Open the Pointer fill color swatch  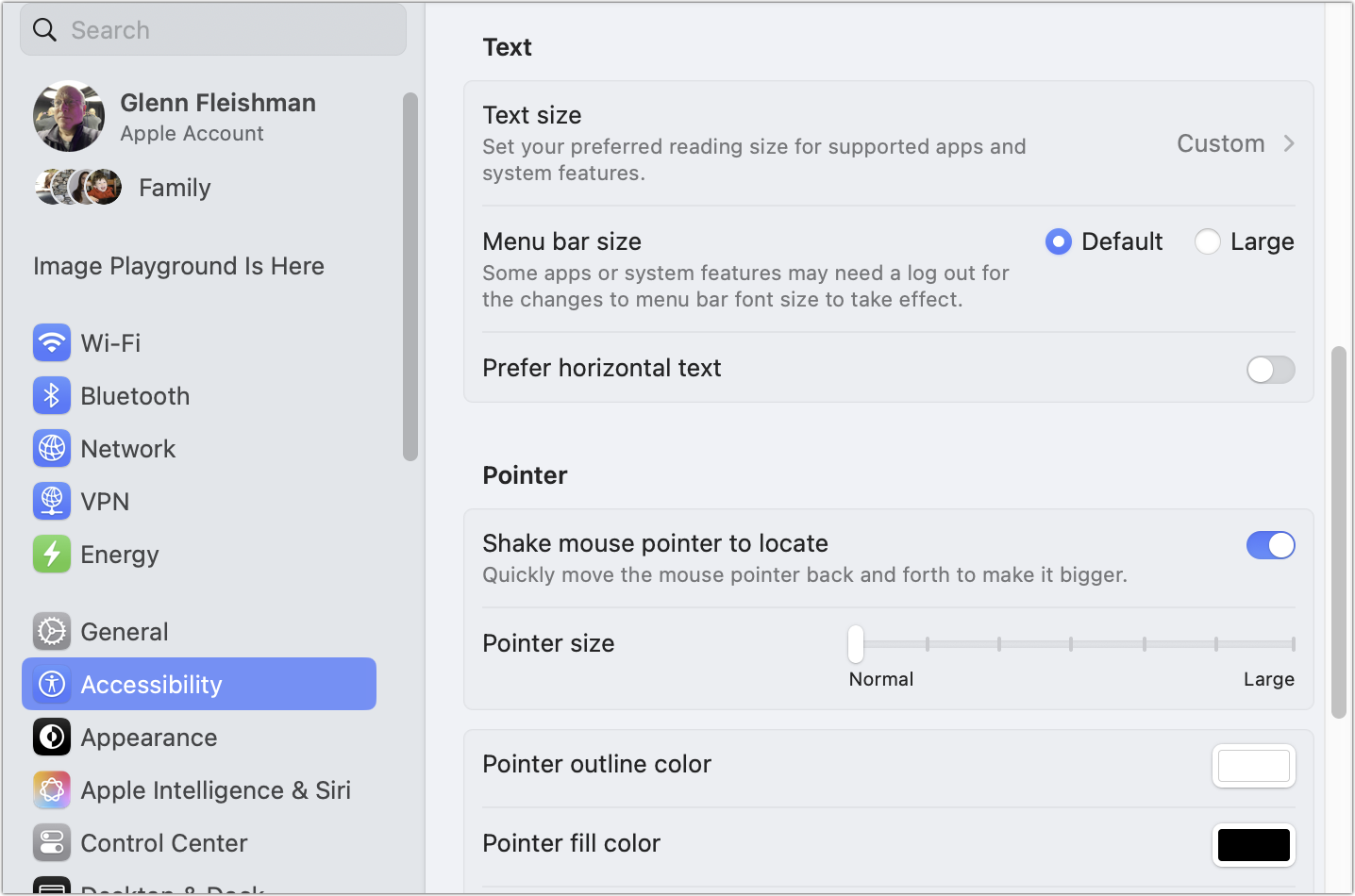(1253, 845)
